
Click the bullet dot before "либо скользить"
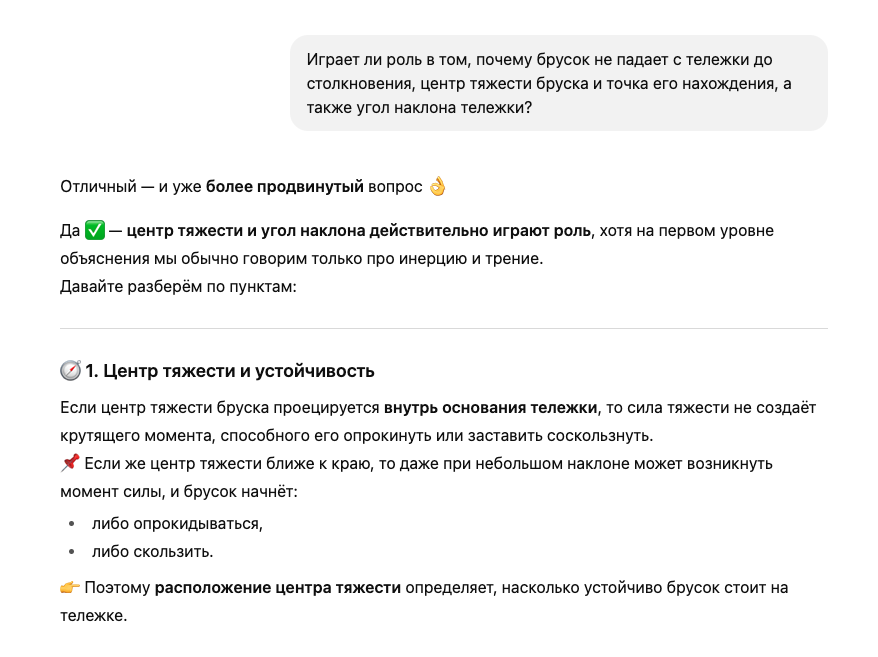(x=71, y=551)
